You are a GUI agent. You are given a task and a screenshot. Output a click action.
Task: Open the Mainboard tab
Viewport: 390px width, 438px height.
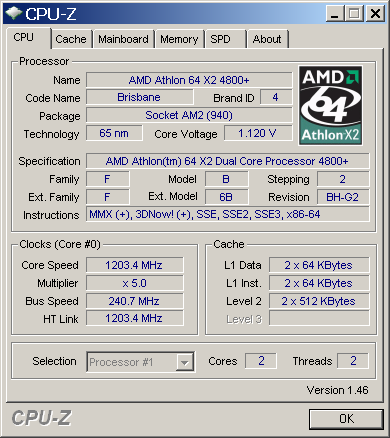(123, 39)
